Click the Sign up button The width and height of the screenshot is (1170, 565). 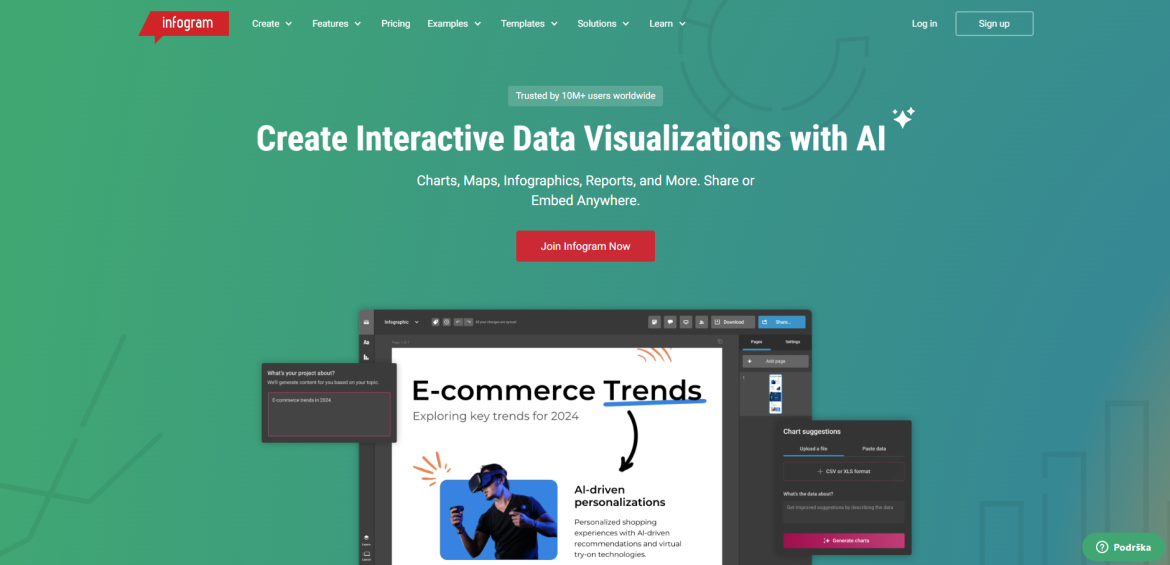click(994, 23)
